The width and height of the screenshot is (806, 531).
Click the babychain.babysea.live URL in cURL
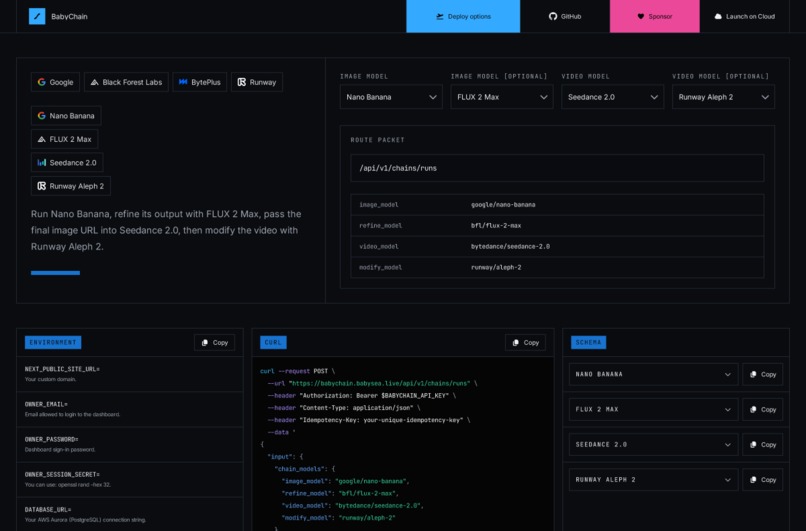(x=379, y=383)
